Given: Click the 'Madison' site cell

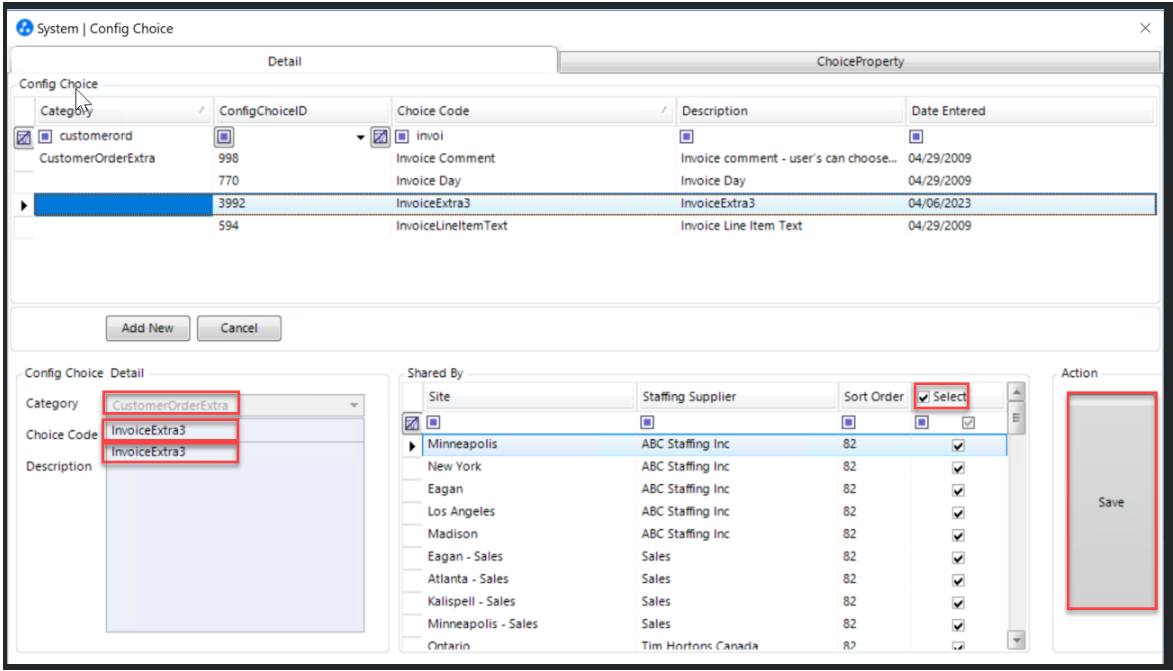Looking at the screenshot, I should tap(530, 534).
